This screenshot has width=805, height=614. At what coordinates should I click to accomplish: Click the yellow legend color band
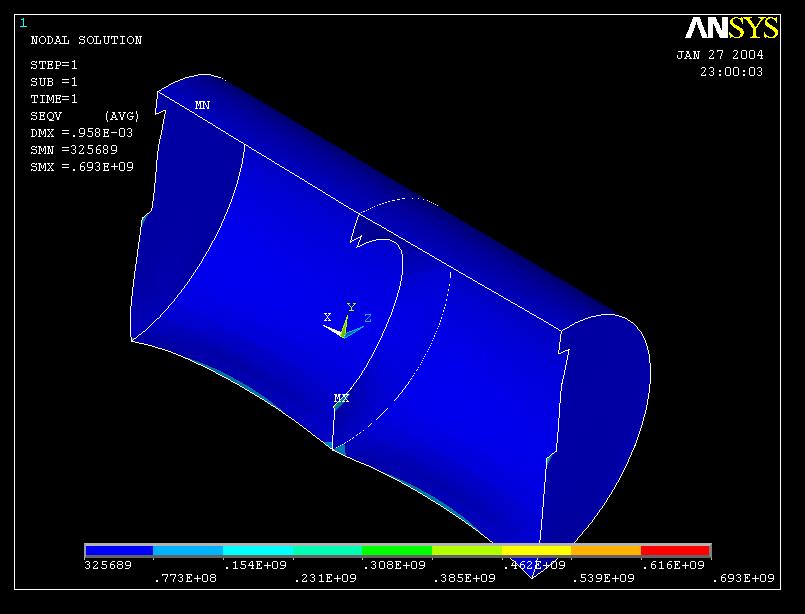click(x=536, y=550)
